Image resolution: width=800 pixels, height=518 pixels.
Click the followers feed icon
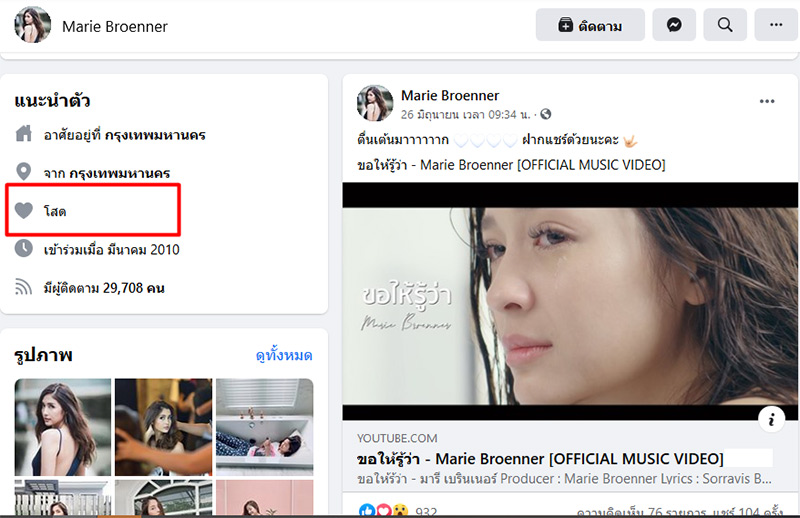[x=25, y=288]
